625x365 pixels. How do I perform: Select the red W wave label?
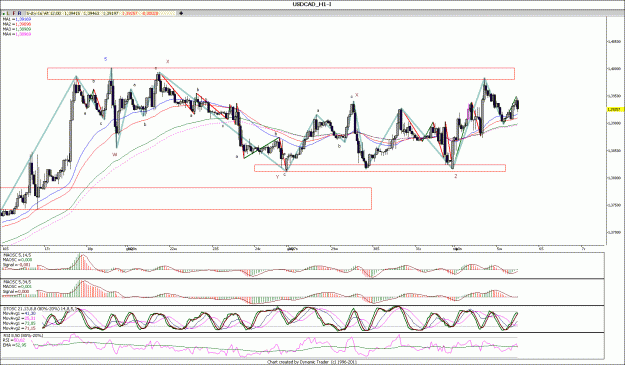pos(114,154)
